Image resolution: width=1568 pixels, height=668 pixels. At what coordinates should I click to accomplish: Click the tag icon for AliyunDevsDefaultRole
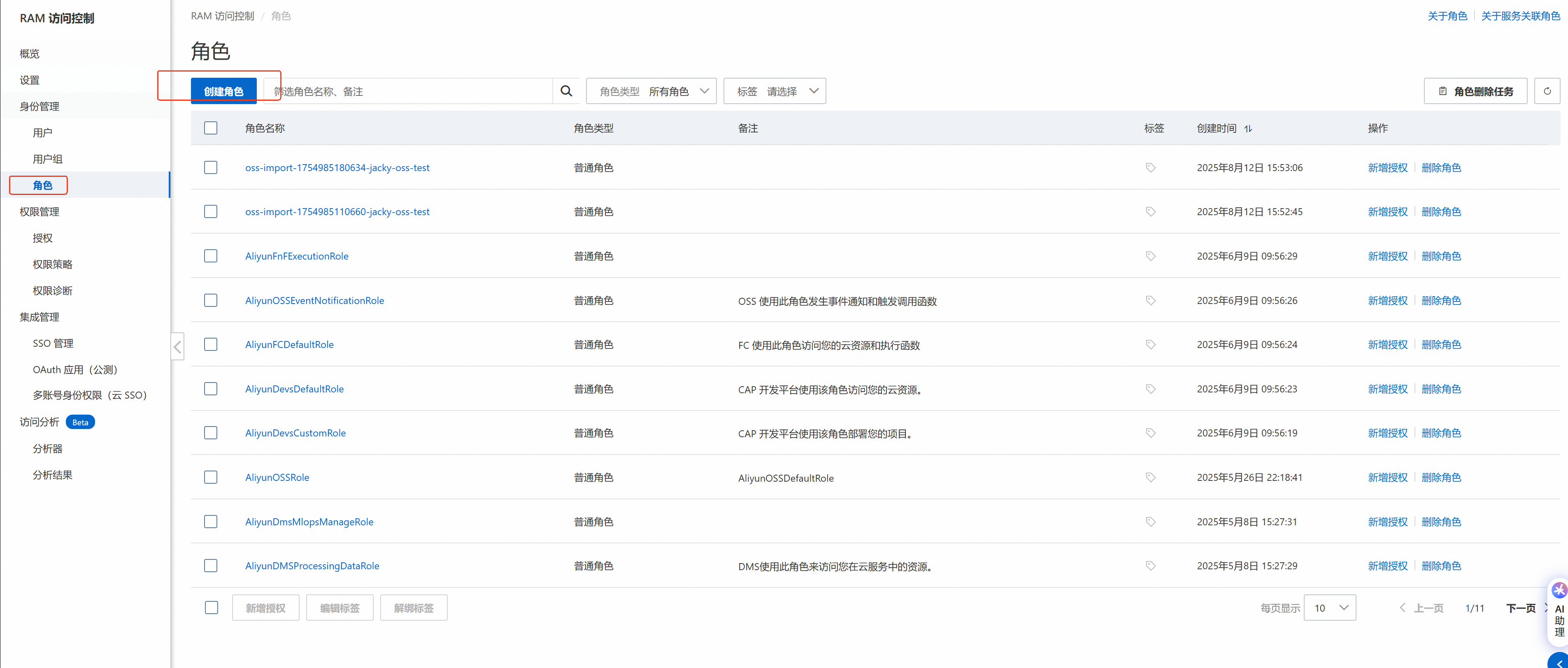pyautogui.click(x=1150, y=389)
